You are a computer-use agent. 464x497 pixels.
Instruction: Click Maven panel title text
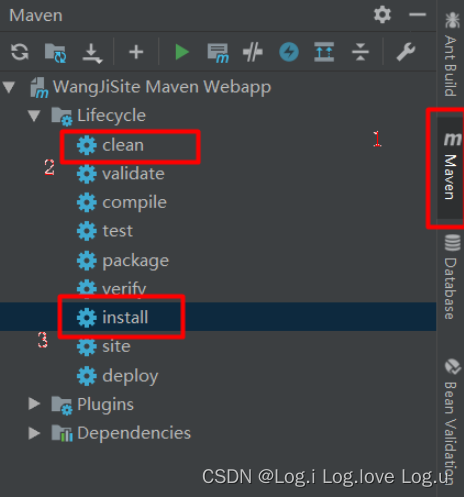pyautogui.click(x=36, y=15)
